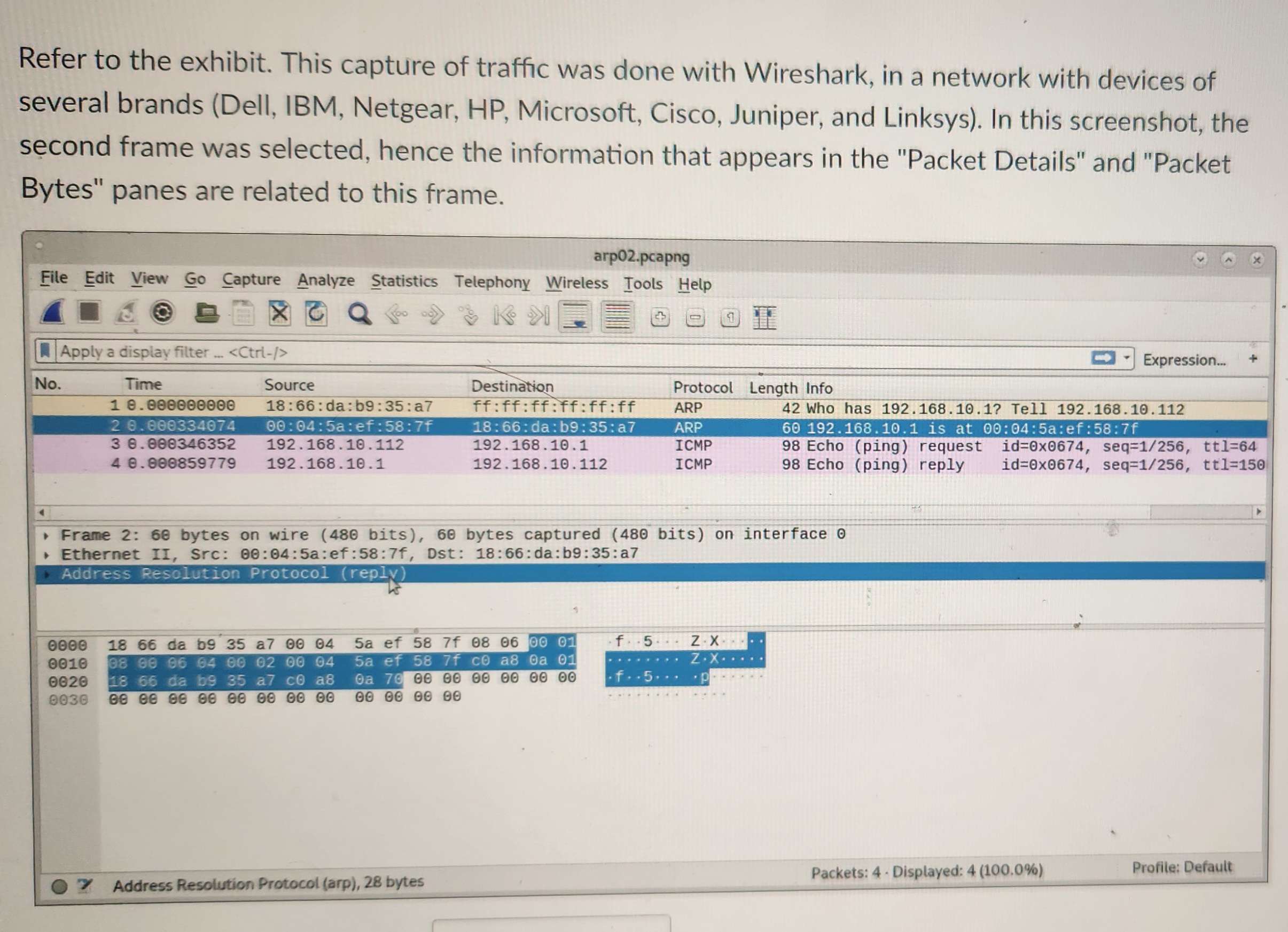Open capture options gear icon
The width and height of the screenshot is (1288, 932).
[x=162, y=313]
